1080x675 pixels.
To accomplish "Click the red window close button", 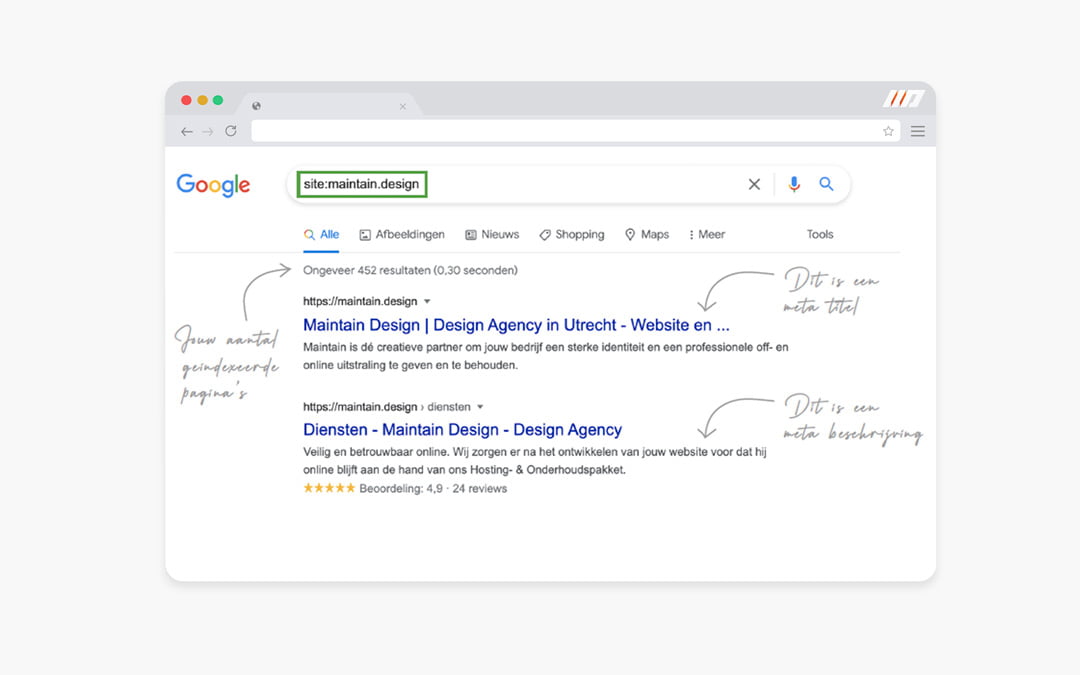I will 186,100.
